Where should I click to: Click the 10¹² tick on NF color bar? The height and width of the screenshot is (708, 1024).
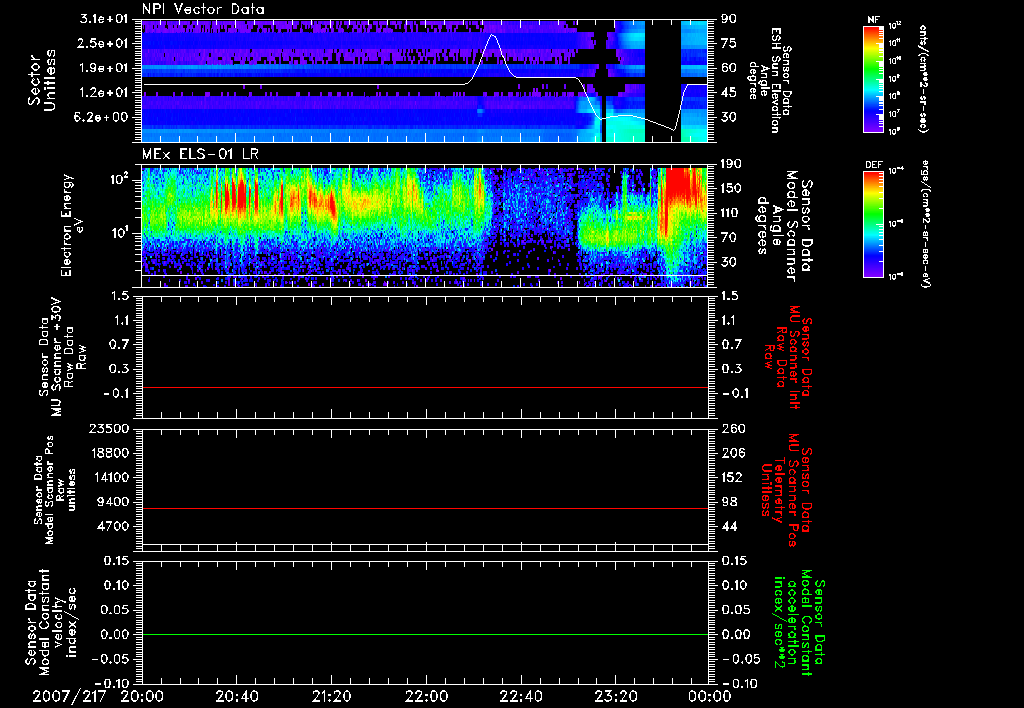[895, 26]
